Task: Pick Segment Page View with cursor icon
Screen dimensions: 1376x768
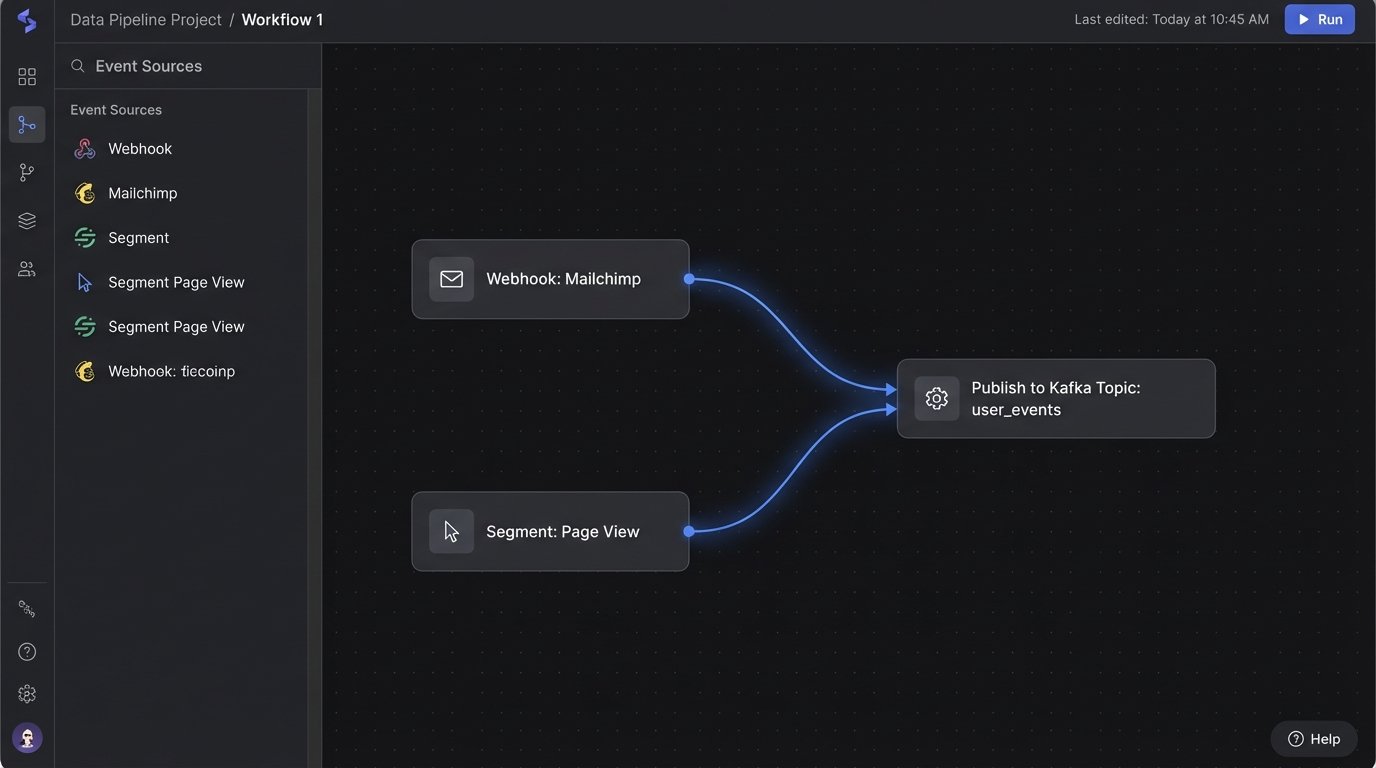Action: point(176,282)
